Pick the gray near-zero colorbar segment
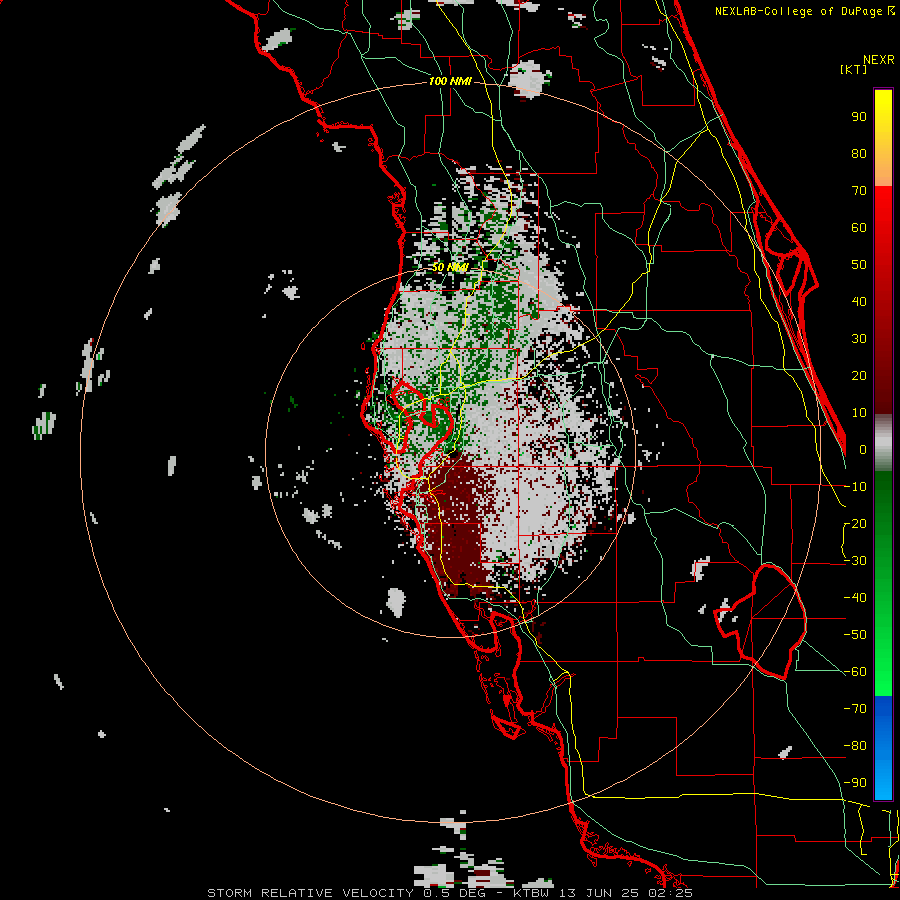Screen dimensions: 900x900 (883, 443)
